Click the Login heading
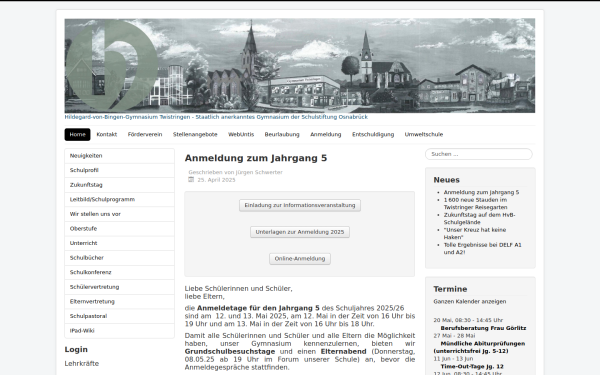This screenshot has height=375, width=600. [76, 349]
